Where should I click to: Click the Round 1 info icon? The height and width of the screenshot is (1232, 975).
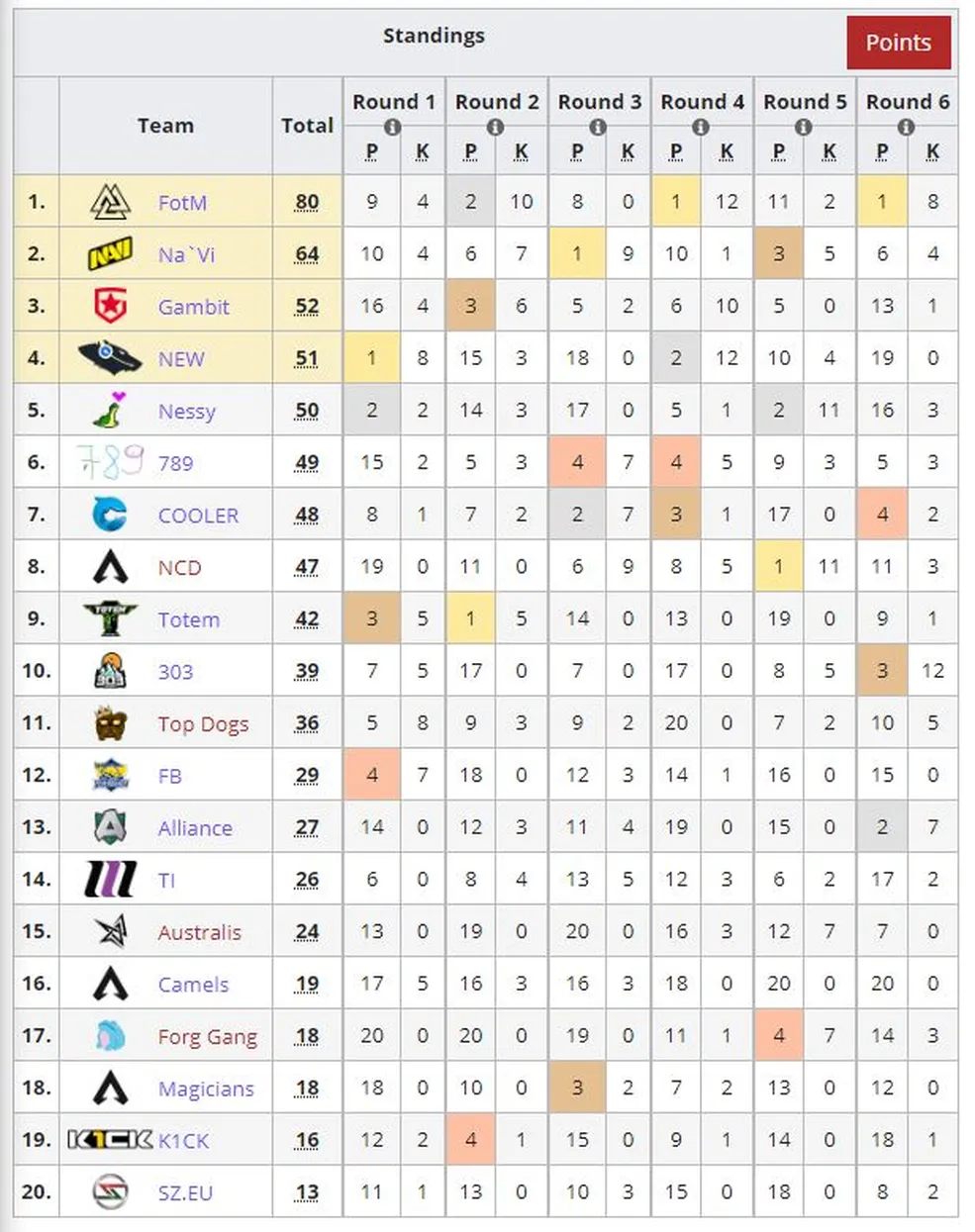coord(393,128)
